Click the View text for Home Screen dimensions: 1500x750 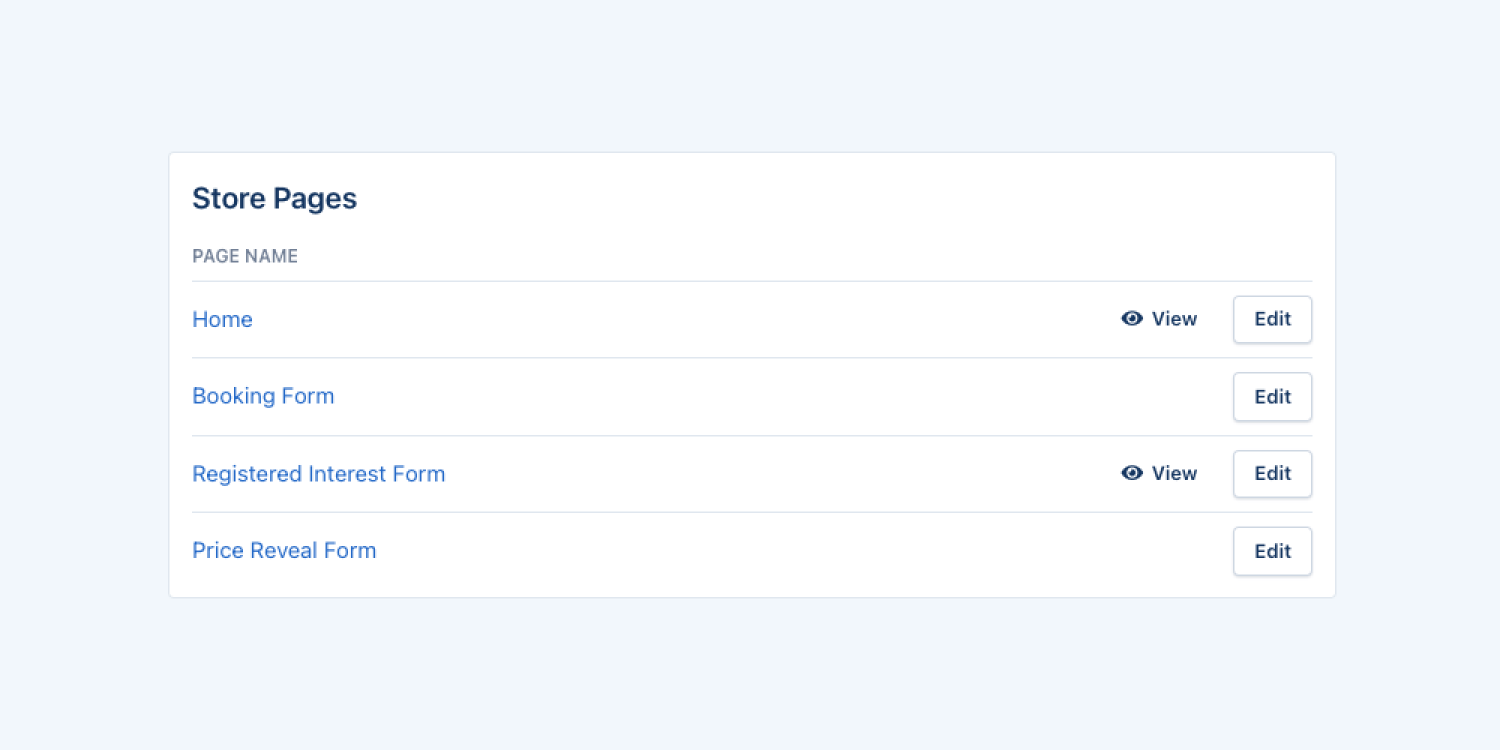(x=1174, y=319)
